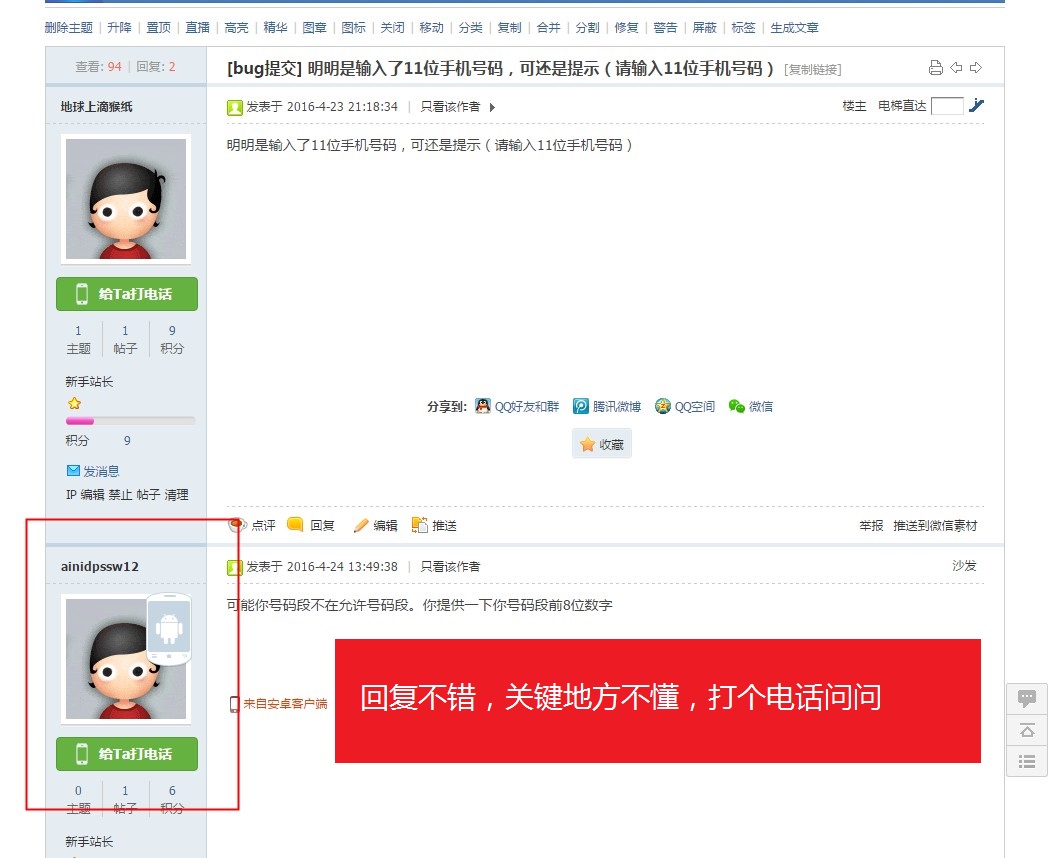
Task: Click 分类 in moderation bar
Action: 471,27
